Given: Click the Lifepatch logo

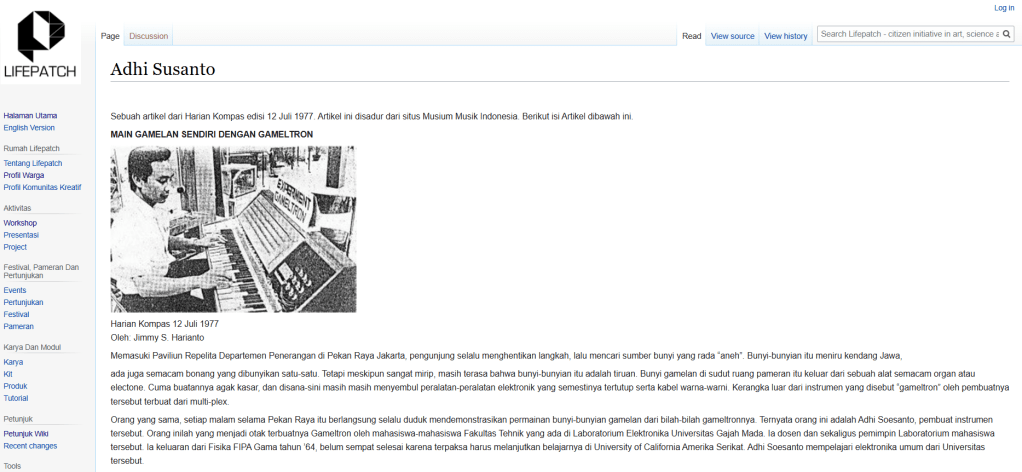Looking at the screenshot, I should [x=40, y=43].
